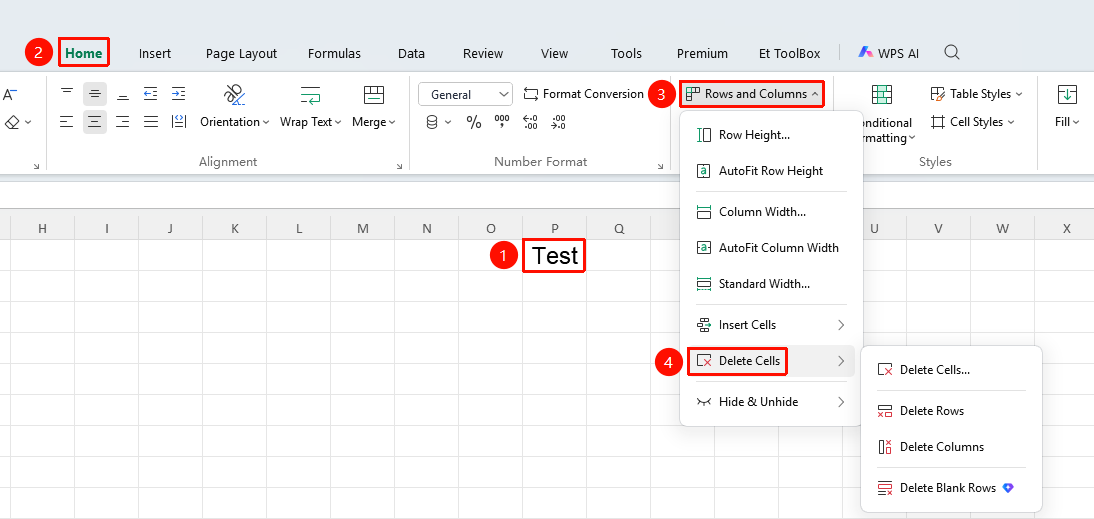Open the Table Styles dropdown

977,93
